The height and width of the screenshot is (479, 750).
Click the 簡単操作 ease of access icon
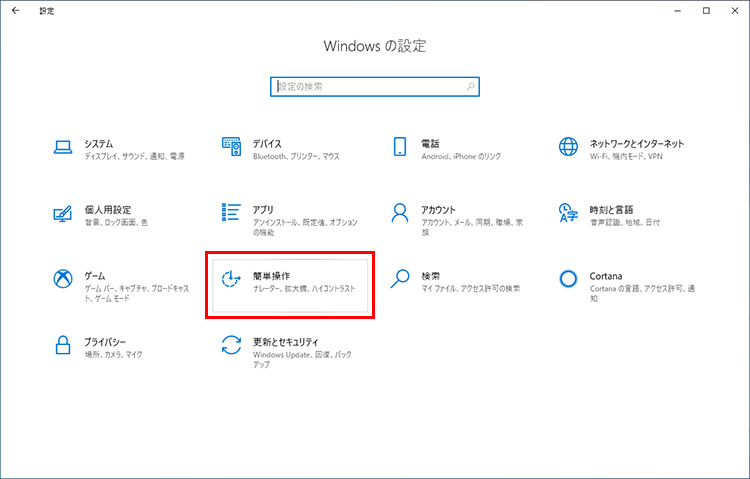tap(231, 279)
